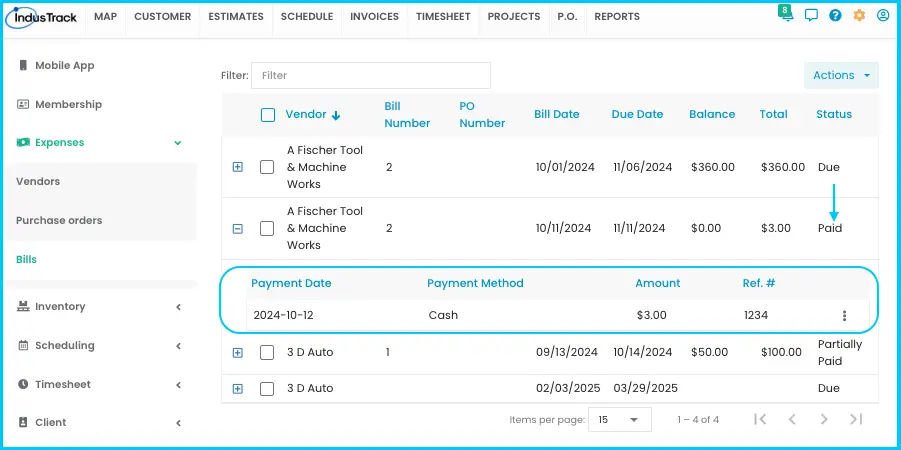Viewport: 901px width, 450px height.
Task: Open the notifications bell with badge 8
Action: click(786, 14)
